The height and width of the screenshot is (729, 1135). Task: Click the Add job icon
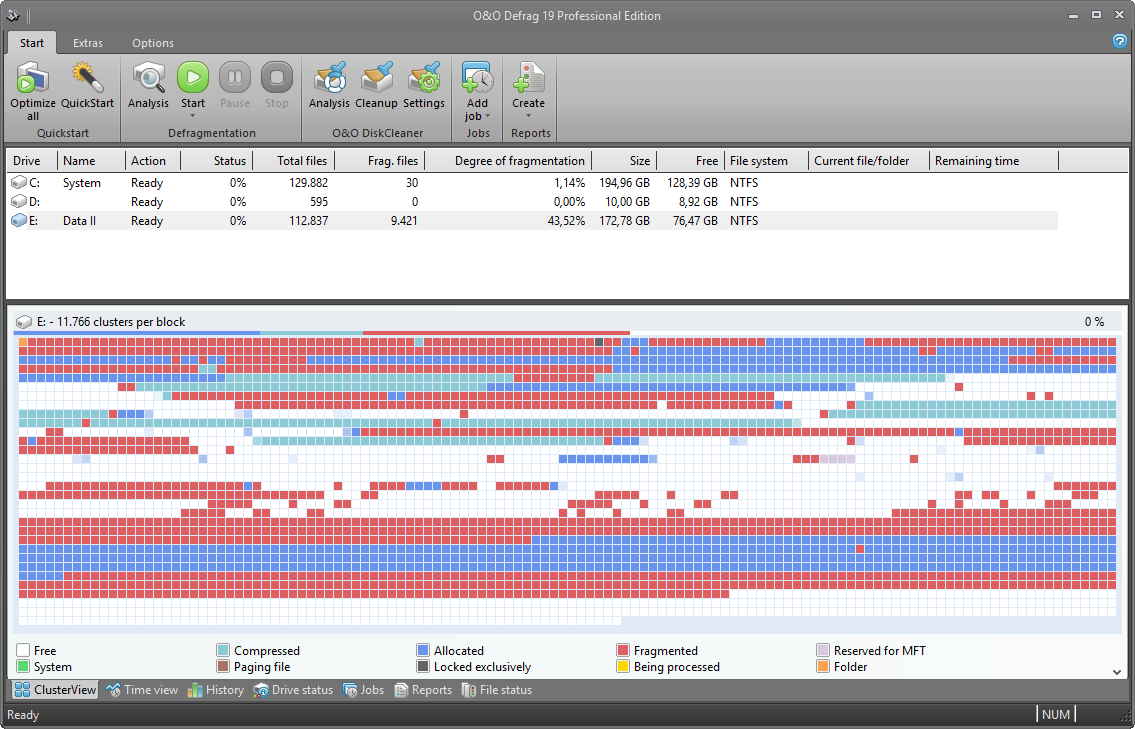pyautogui.click(x=476, y=78)
